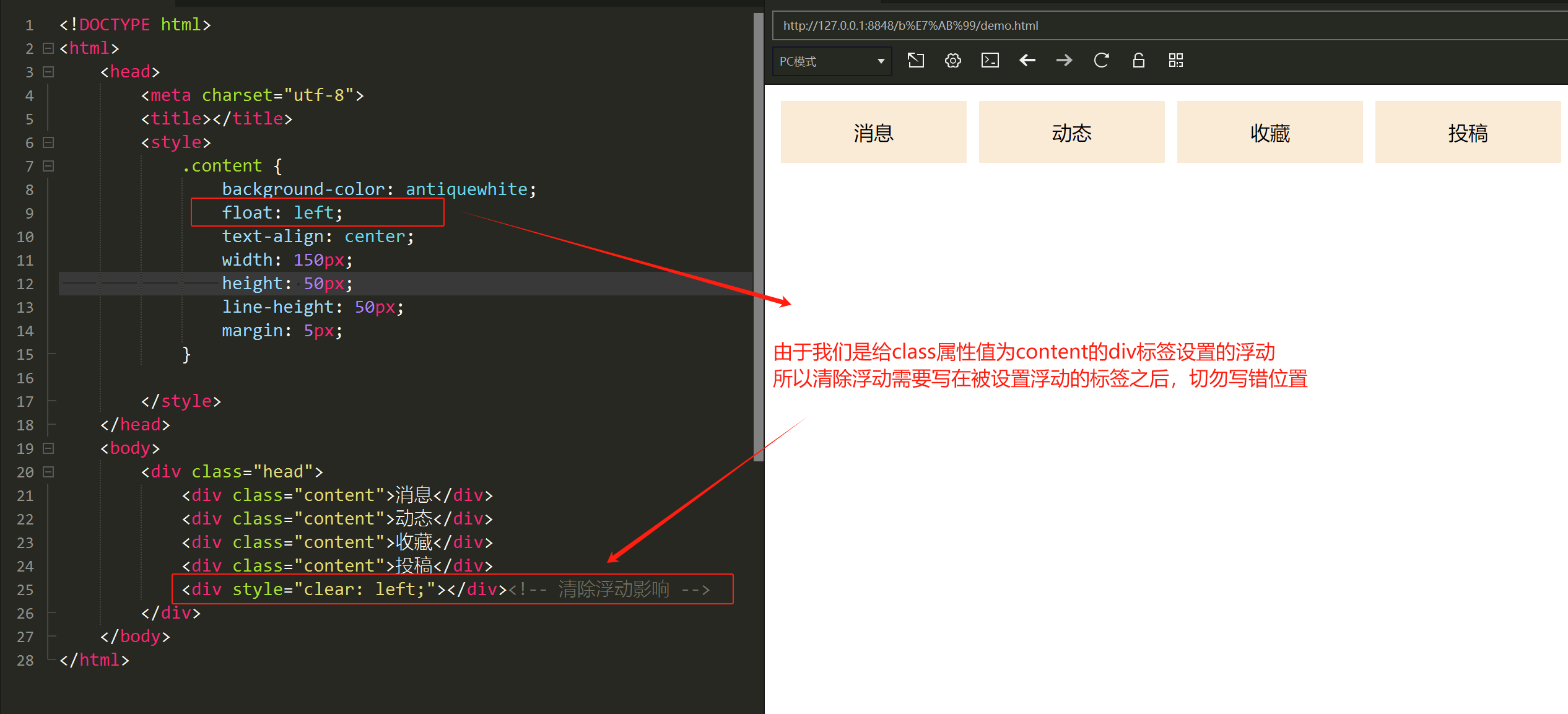Open the developer console icon
The image size is (1568, 714).
pos(990,60)
